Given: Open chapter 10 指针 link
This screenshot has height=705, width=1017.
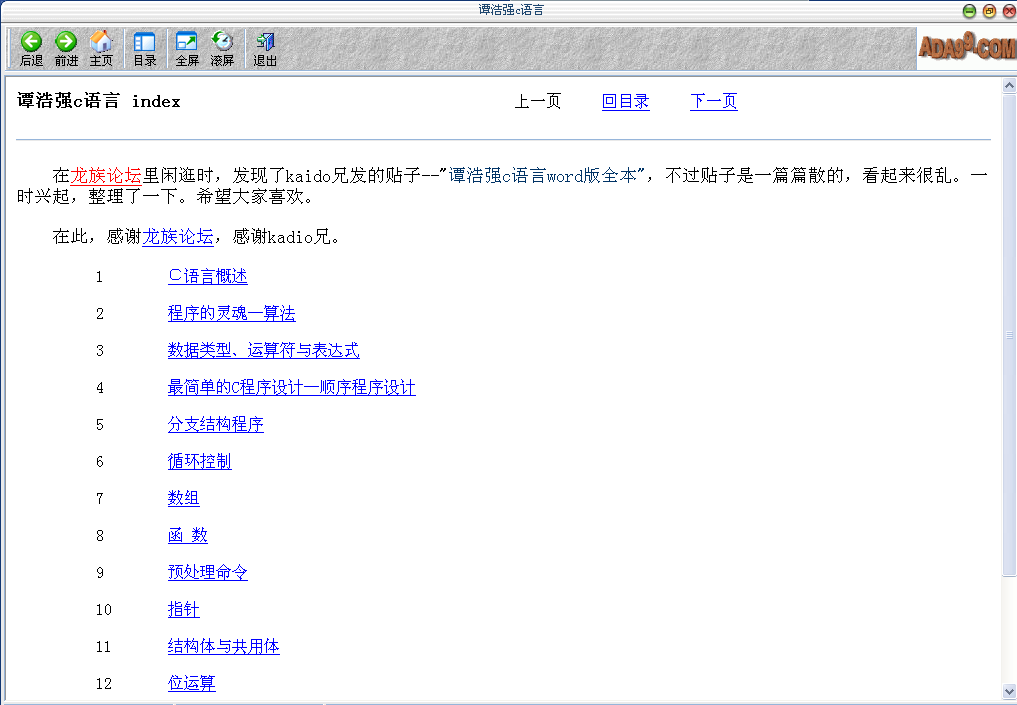Looking at the screenshot, I should 183,609.
